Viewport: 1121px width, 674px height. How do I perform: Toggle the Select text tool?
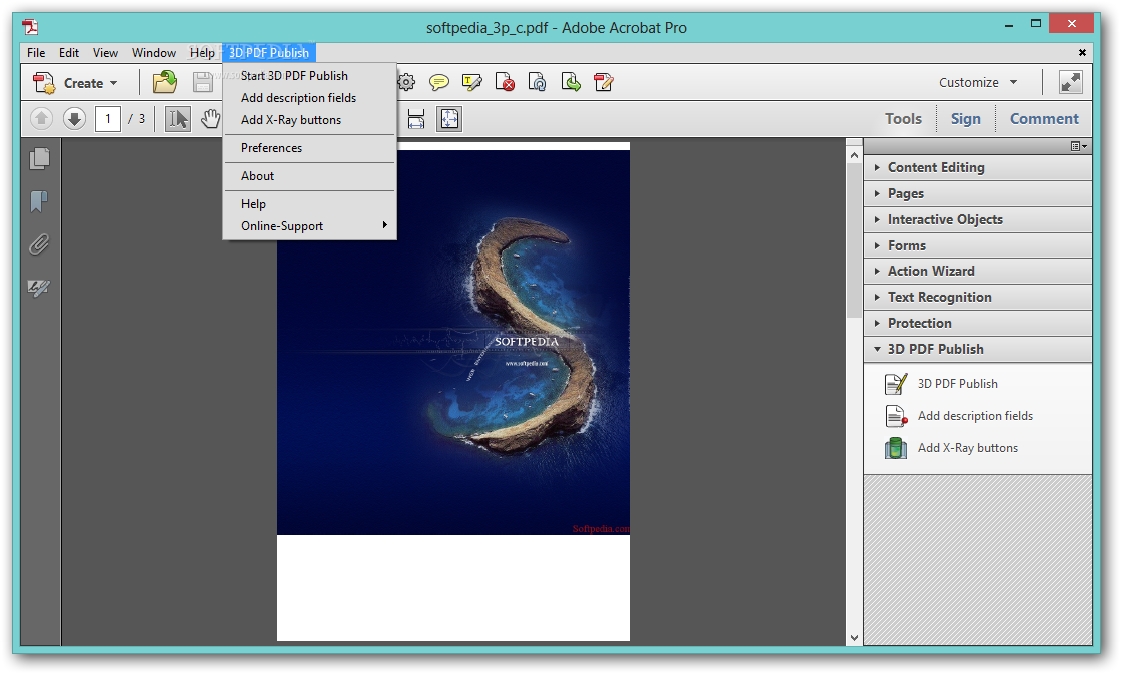(x=178, y=119)
